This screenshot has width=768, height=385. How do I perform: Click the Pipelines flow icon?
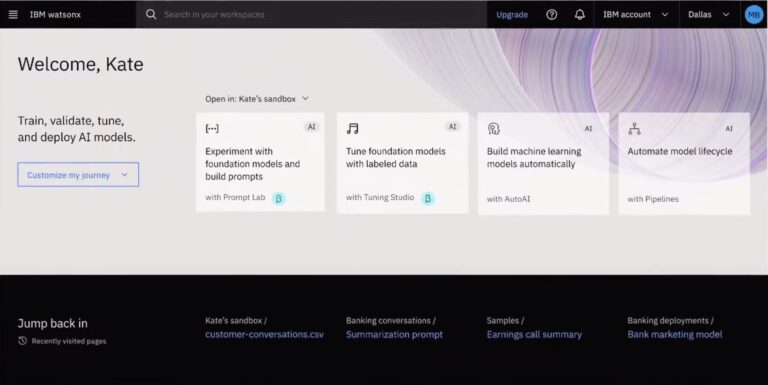tap(634, 128)
